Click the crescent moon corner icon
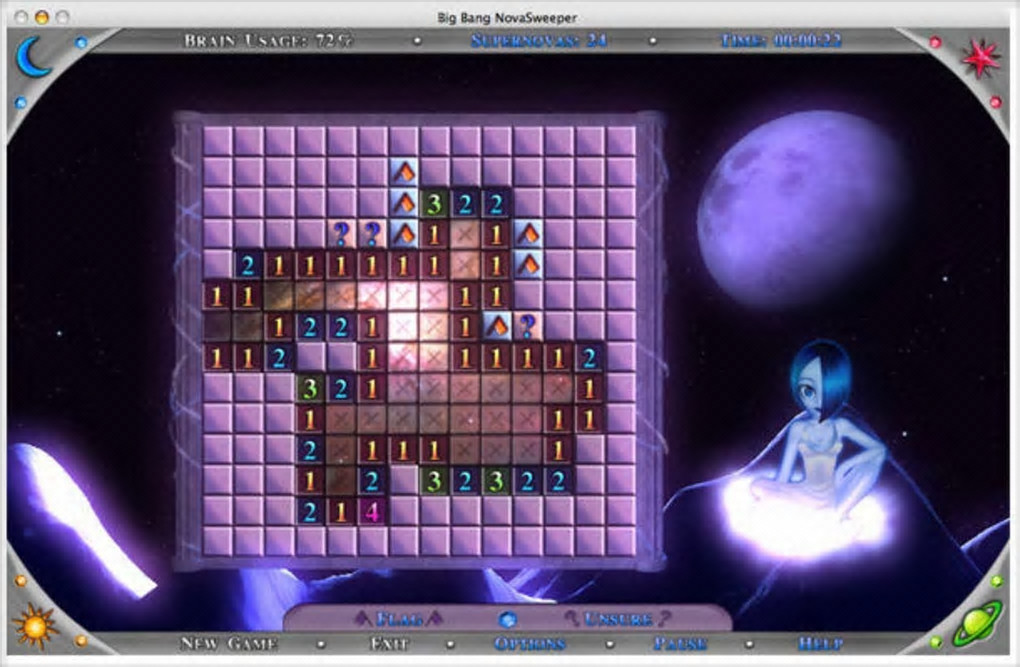Screen dimensions: 1020x667 tap(33, 58)
